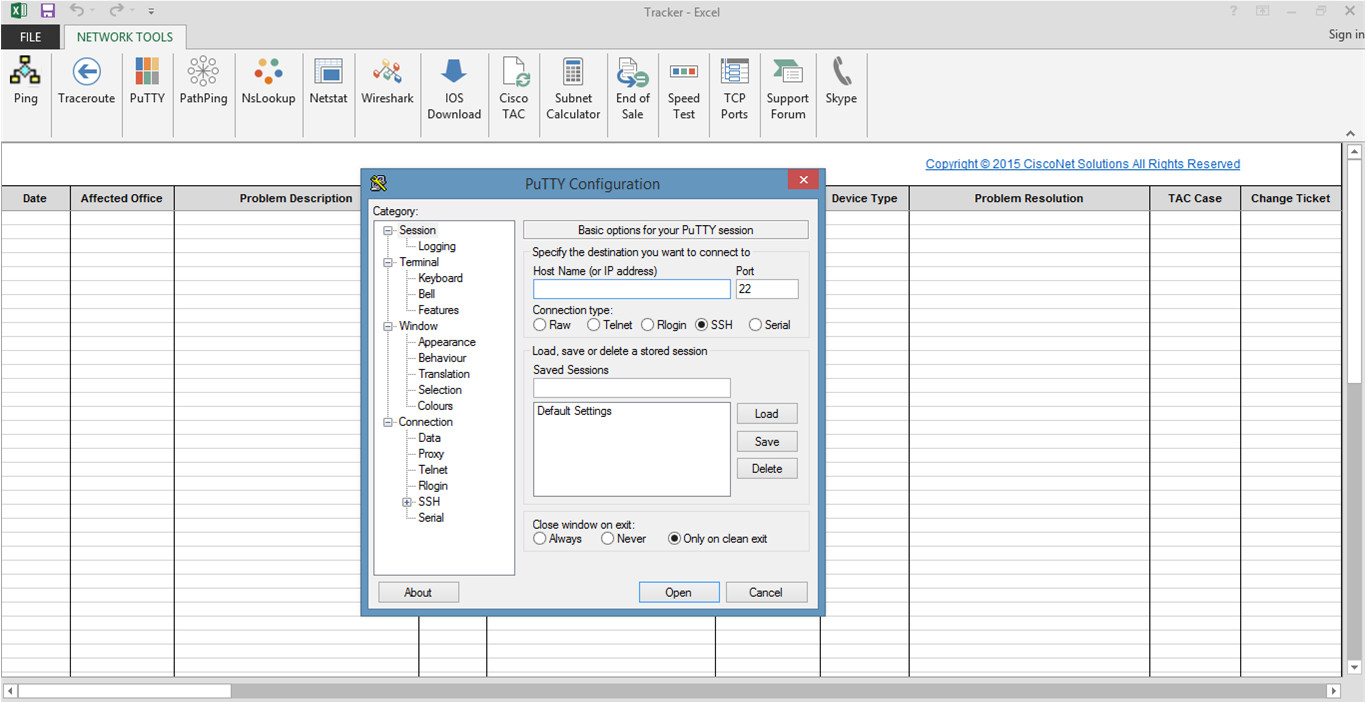Select Serial category in PuTTY tree
The width and height of the screenshot is (1366, 702).
click(431, 518)
